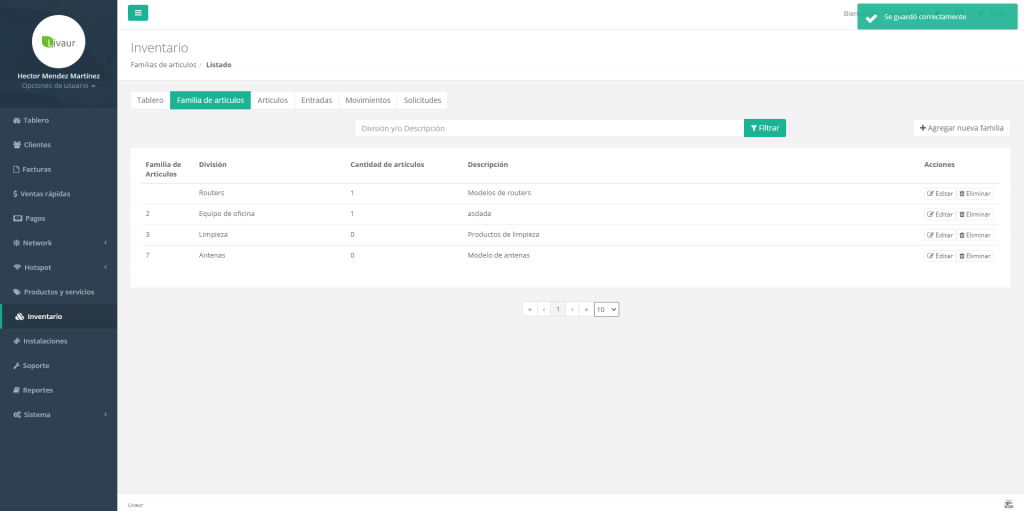Open Ventas rápidas in sidebar
This screenshot has height=511, width=1024.
tap(59, 193)
